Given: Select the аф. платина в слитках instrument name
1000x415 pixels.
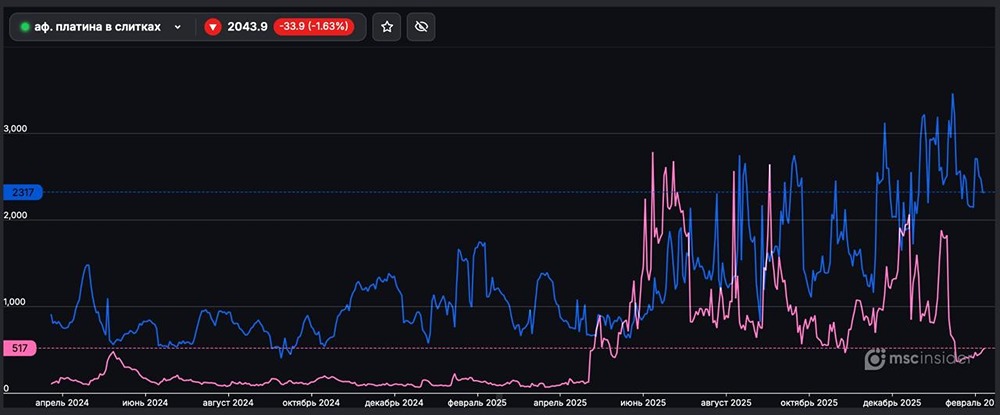Looking at the screenshot, I should coord(97,27).
